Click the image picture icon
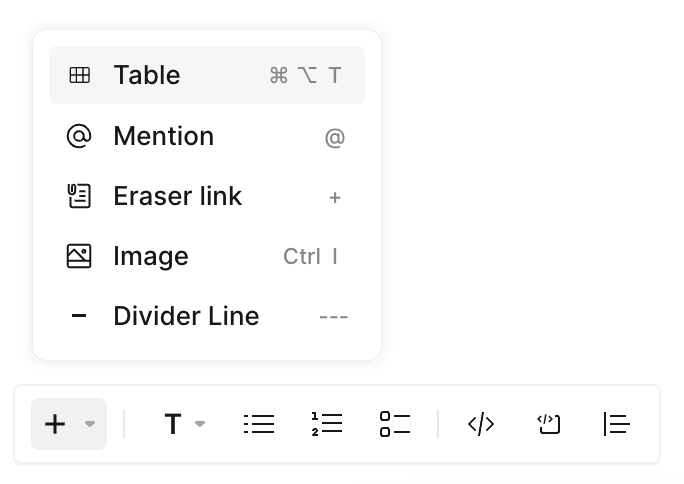The height and width of the screenshot is (484, 684). (x=79, y=256)
